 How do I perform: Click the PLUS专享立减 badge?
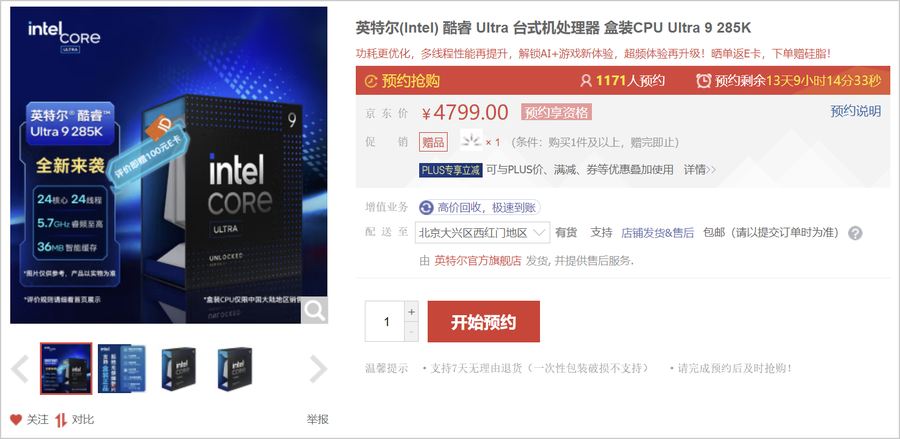click(x=451, y=170)
